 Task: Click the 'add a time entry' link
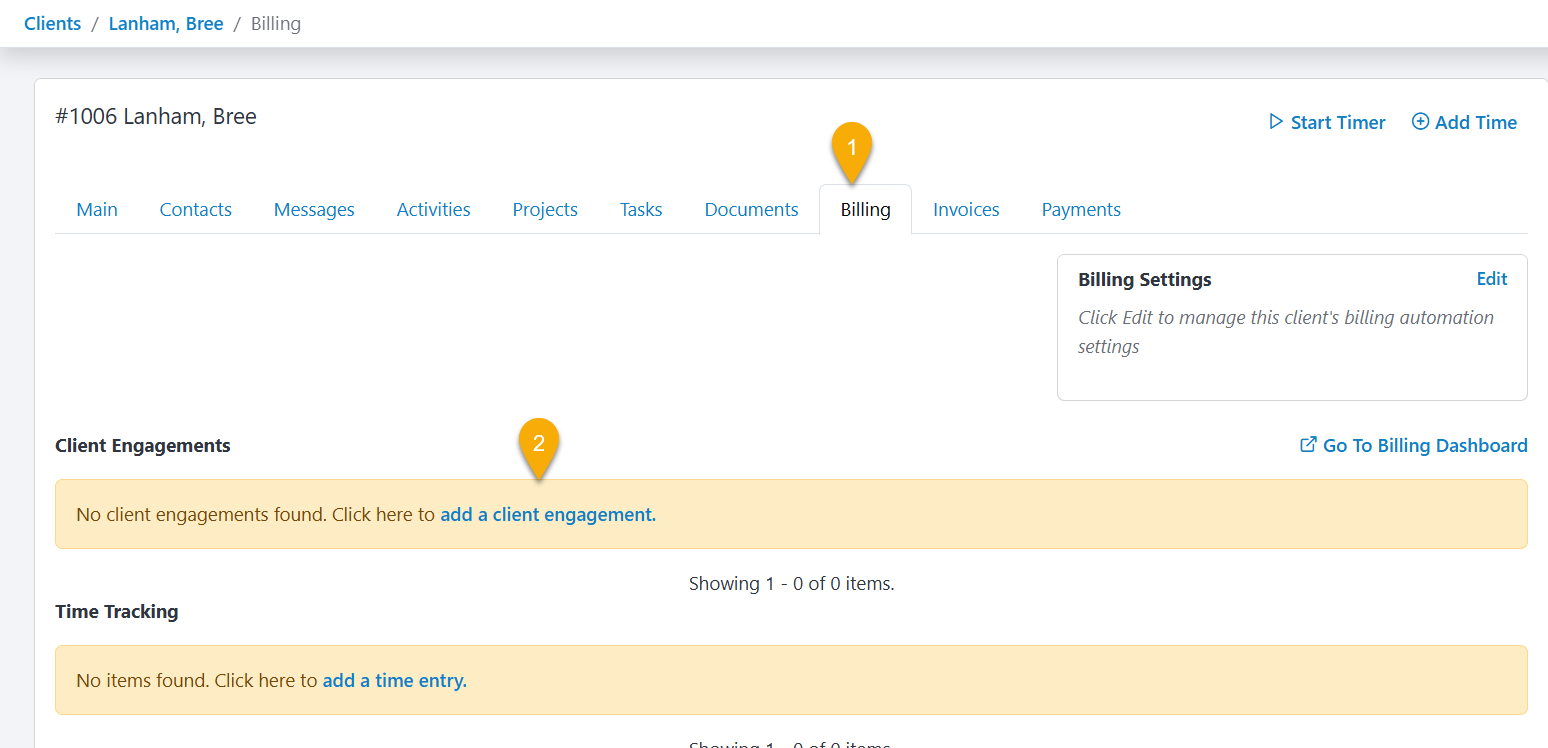click(x=394, y=681)
